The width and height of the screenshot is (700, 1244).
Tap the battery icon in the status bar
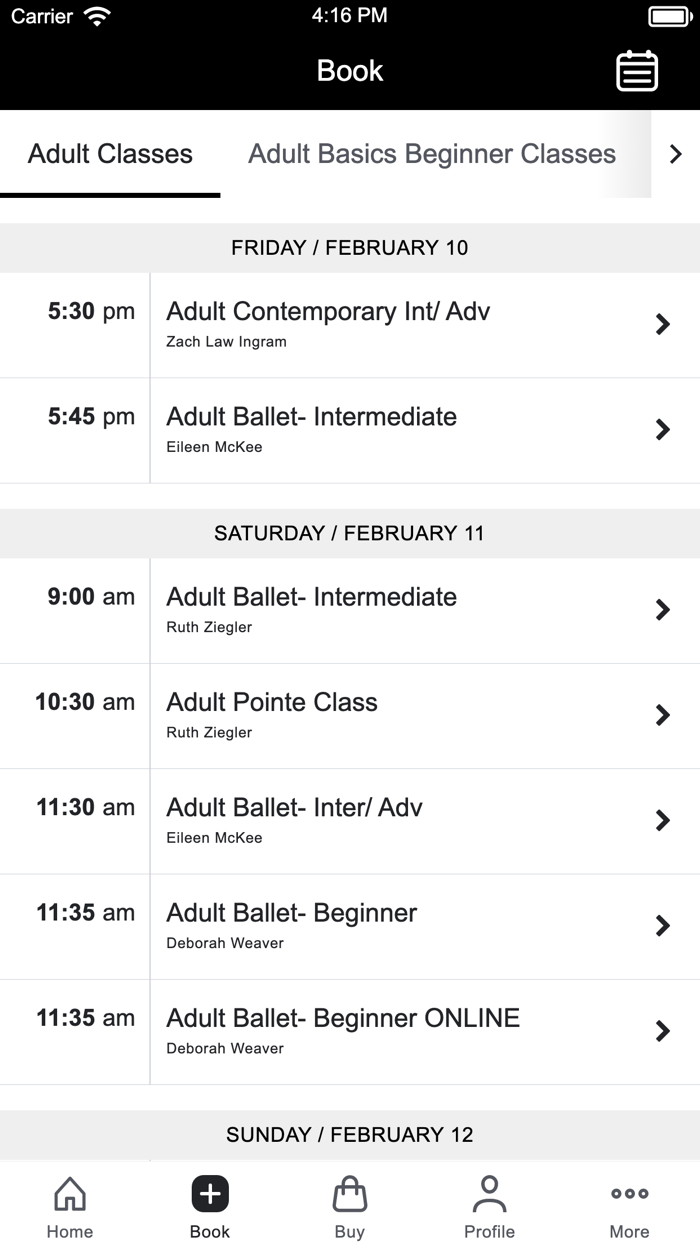(x=664, y=15)
